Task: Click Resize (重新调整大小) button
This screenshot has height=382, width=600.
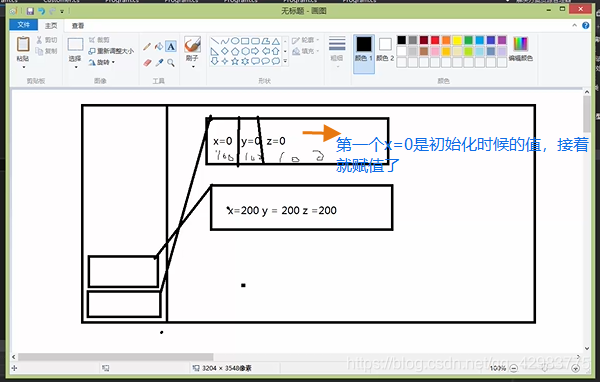Action: pyautogui.click(x=111, y=51)
